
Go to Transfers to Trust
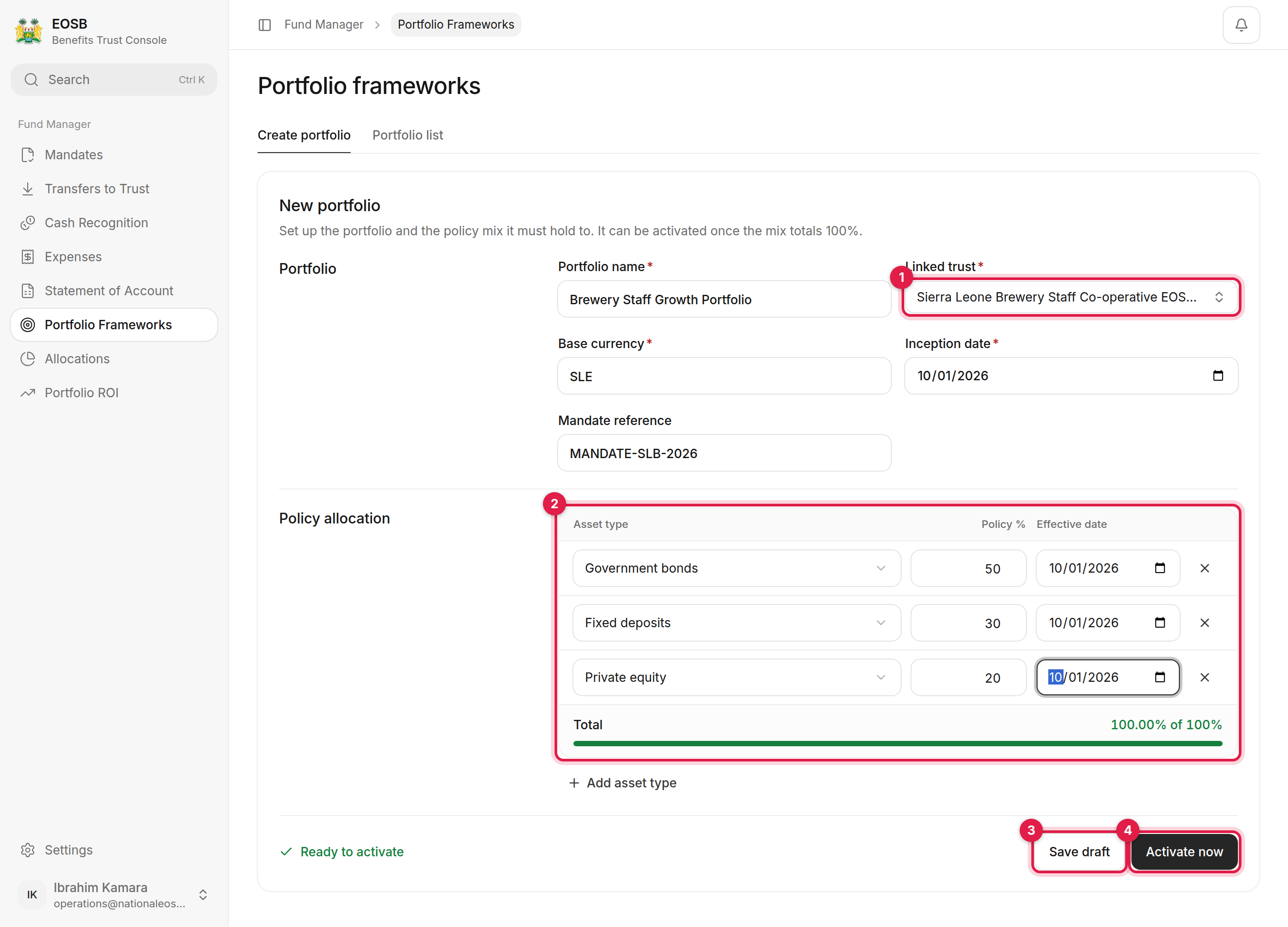[114, 189]
